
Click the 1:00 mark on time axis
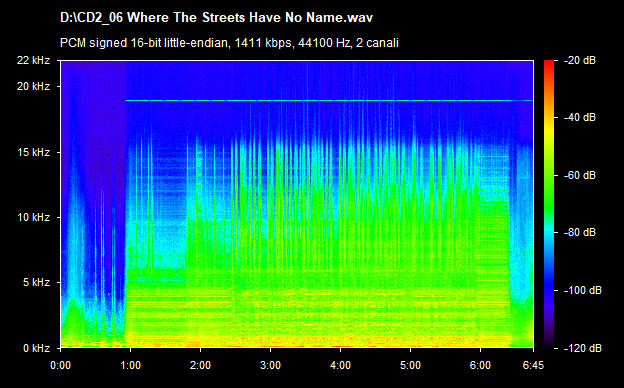[131, 365]
